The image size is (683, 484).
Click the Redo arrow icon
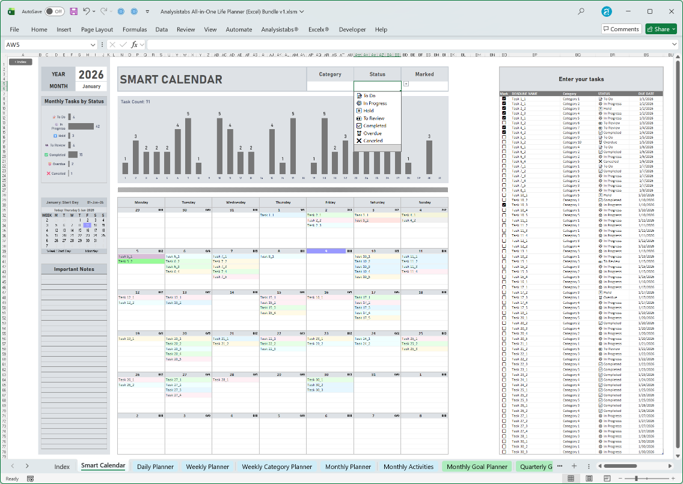pyautogui.click(x=103, y=11)
